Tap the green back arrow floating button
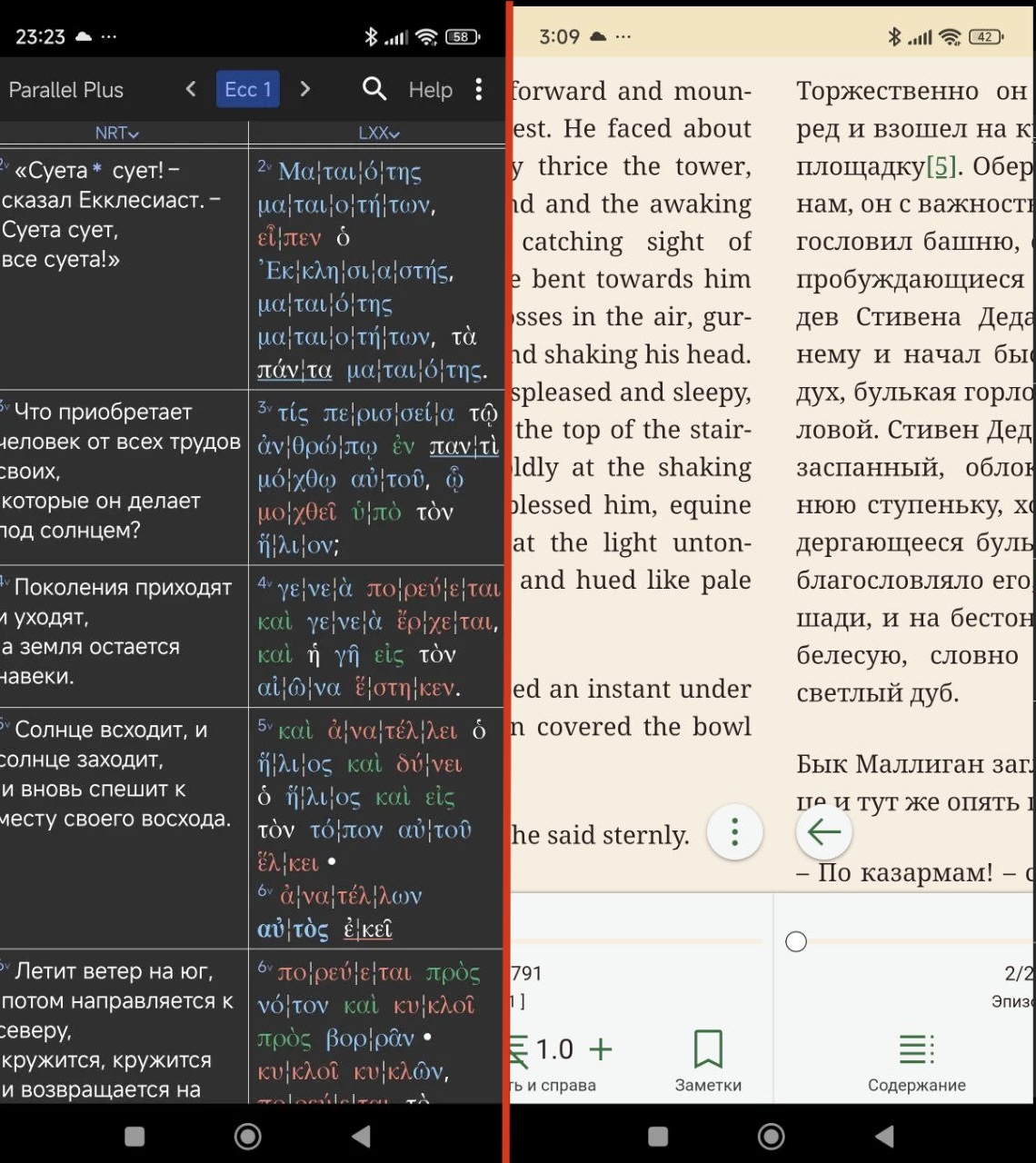This screenshot has height=1163, width=1036. [823, 832]
